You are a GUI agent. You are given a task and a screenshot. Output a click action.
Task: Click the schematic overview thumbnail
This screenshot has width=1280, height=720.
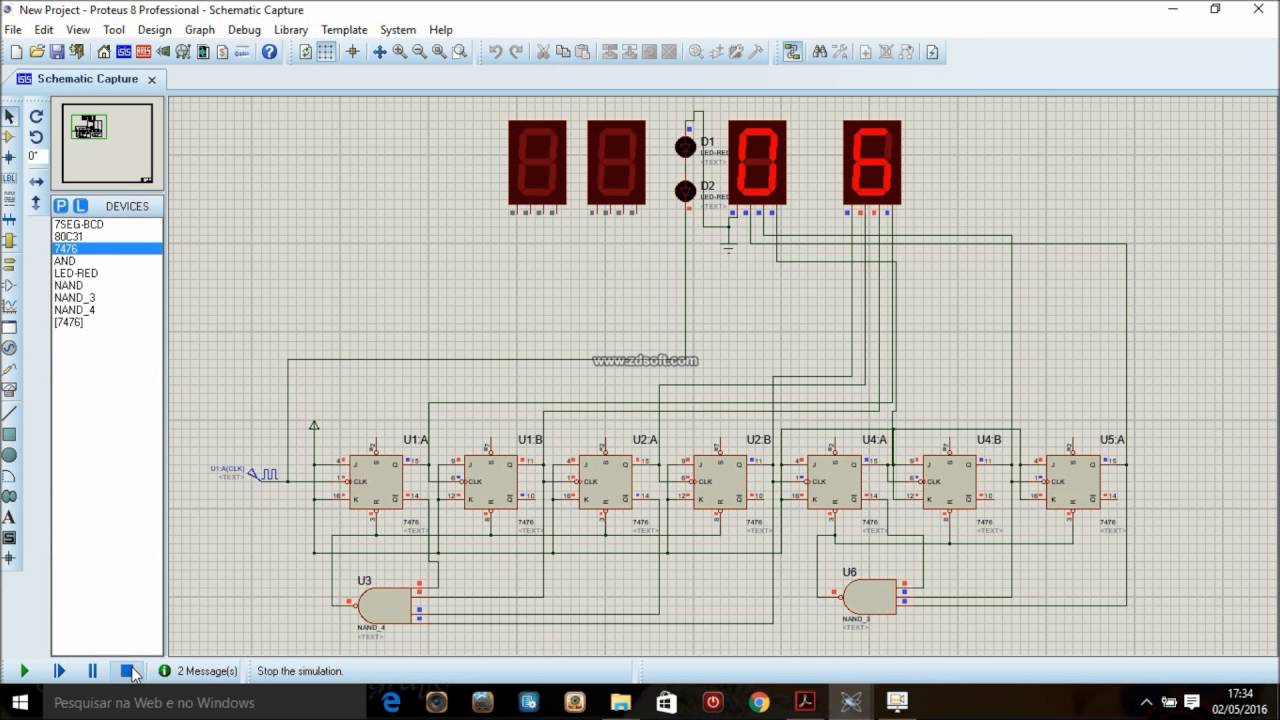click(x=107, y=143)
